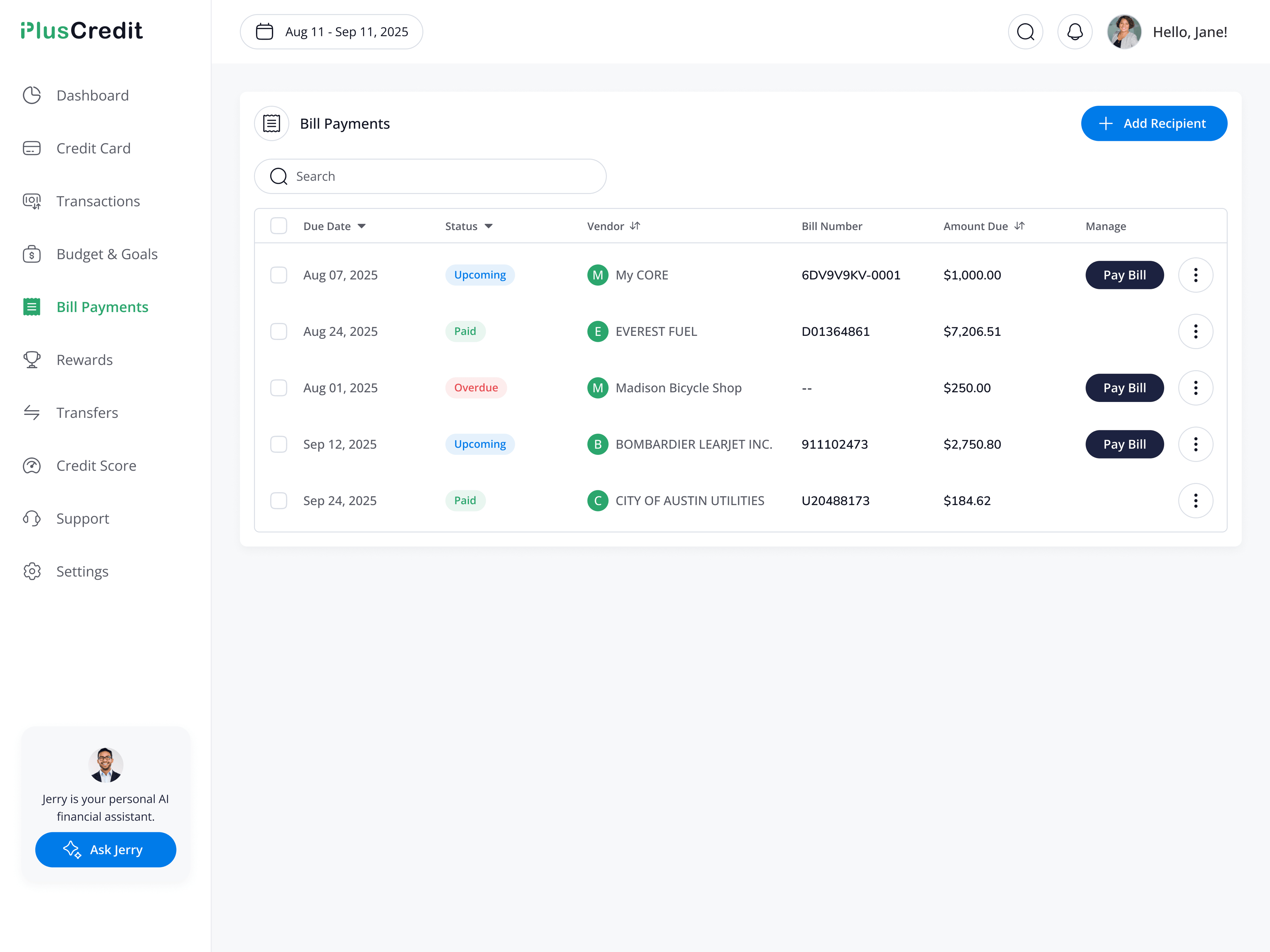
Task: Check the Aug 07, 2025 row checkbox
Action: click(x=278, y=275)
